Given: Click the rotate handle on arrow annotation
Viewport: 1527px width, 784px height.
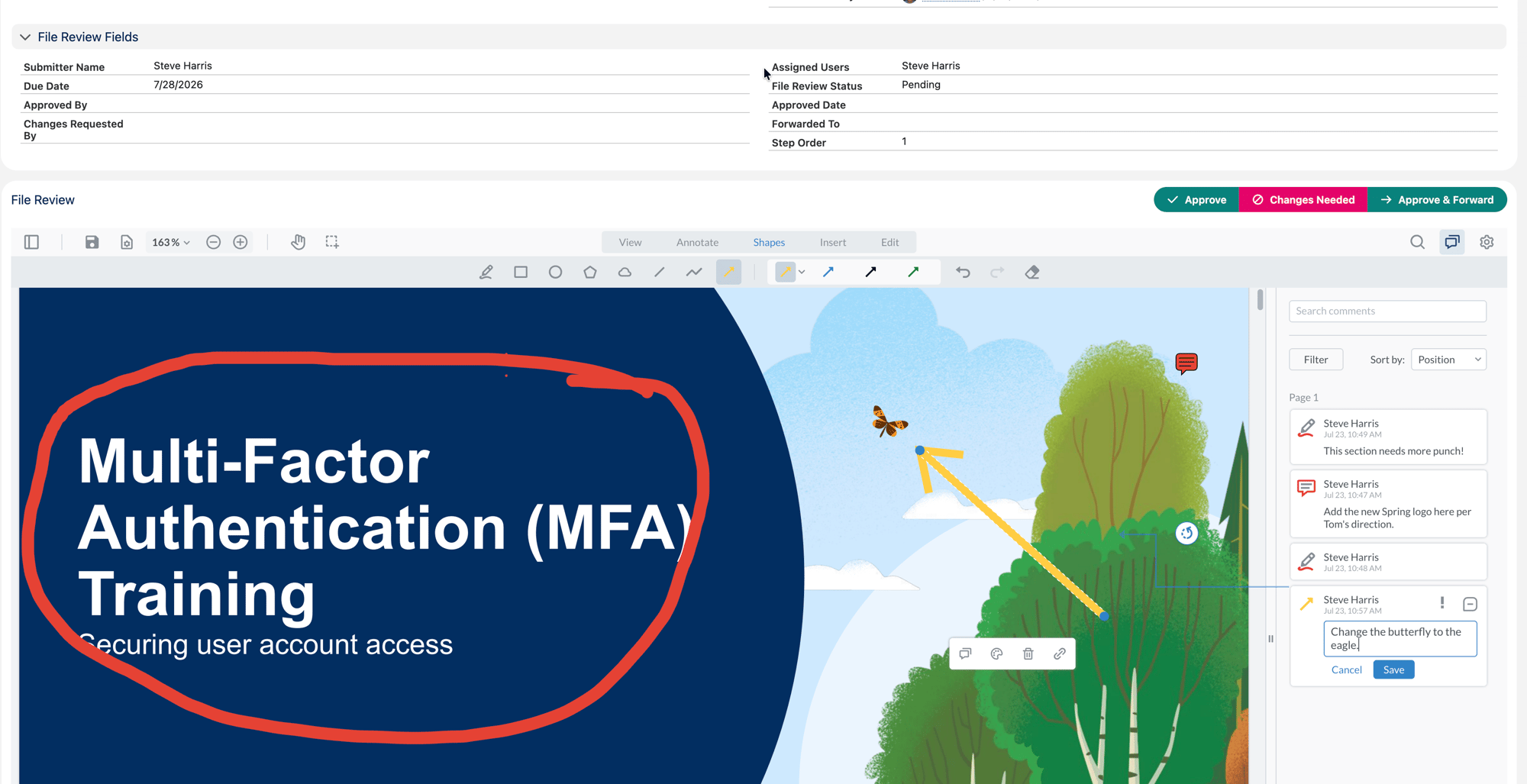Looking at the screenshot, I should pos(1186,533).
